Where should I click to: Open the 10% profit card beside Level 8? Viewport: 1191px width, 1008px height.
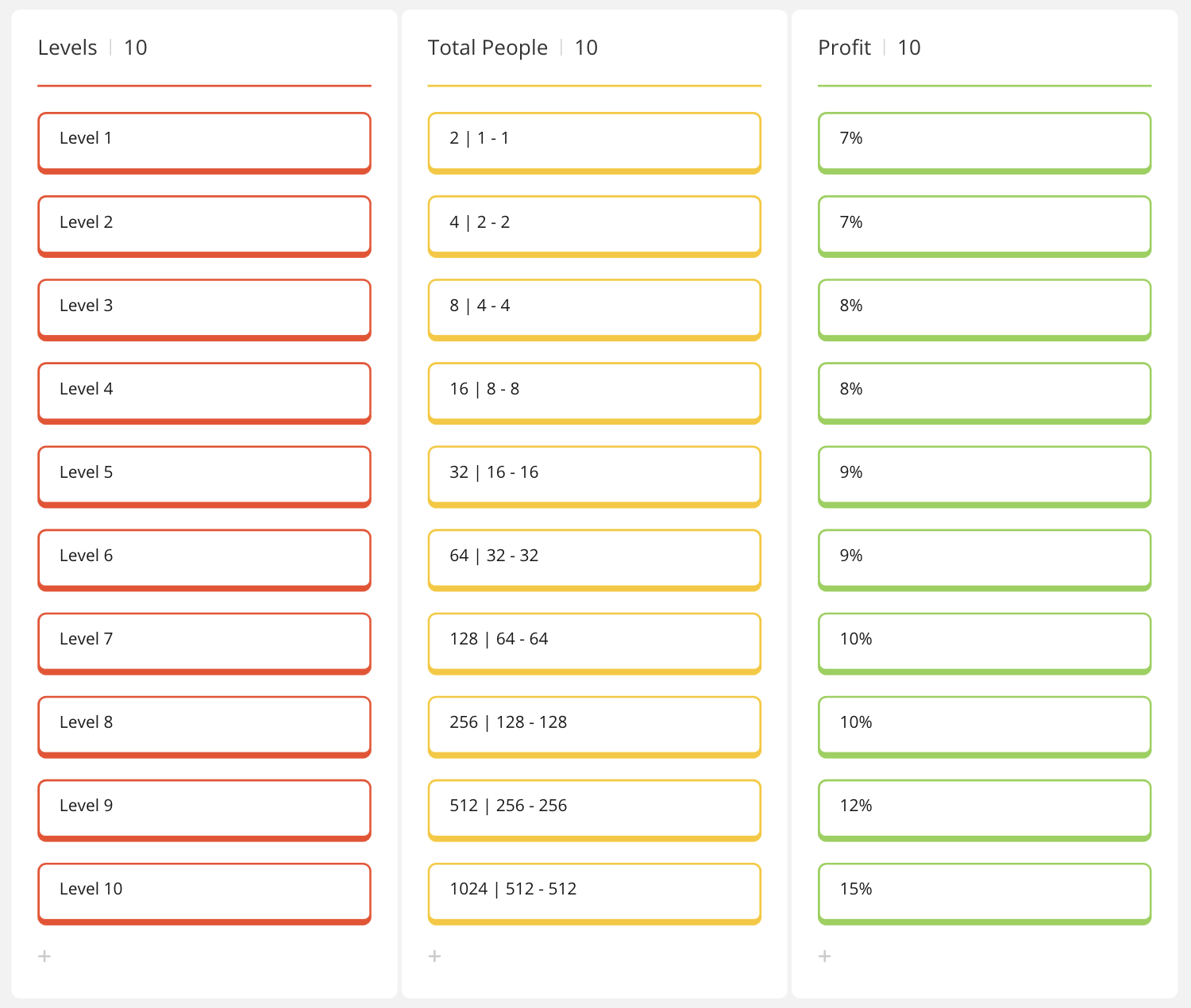985,726
